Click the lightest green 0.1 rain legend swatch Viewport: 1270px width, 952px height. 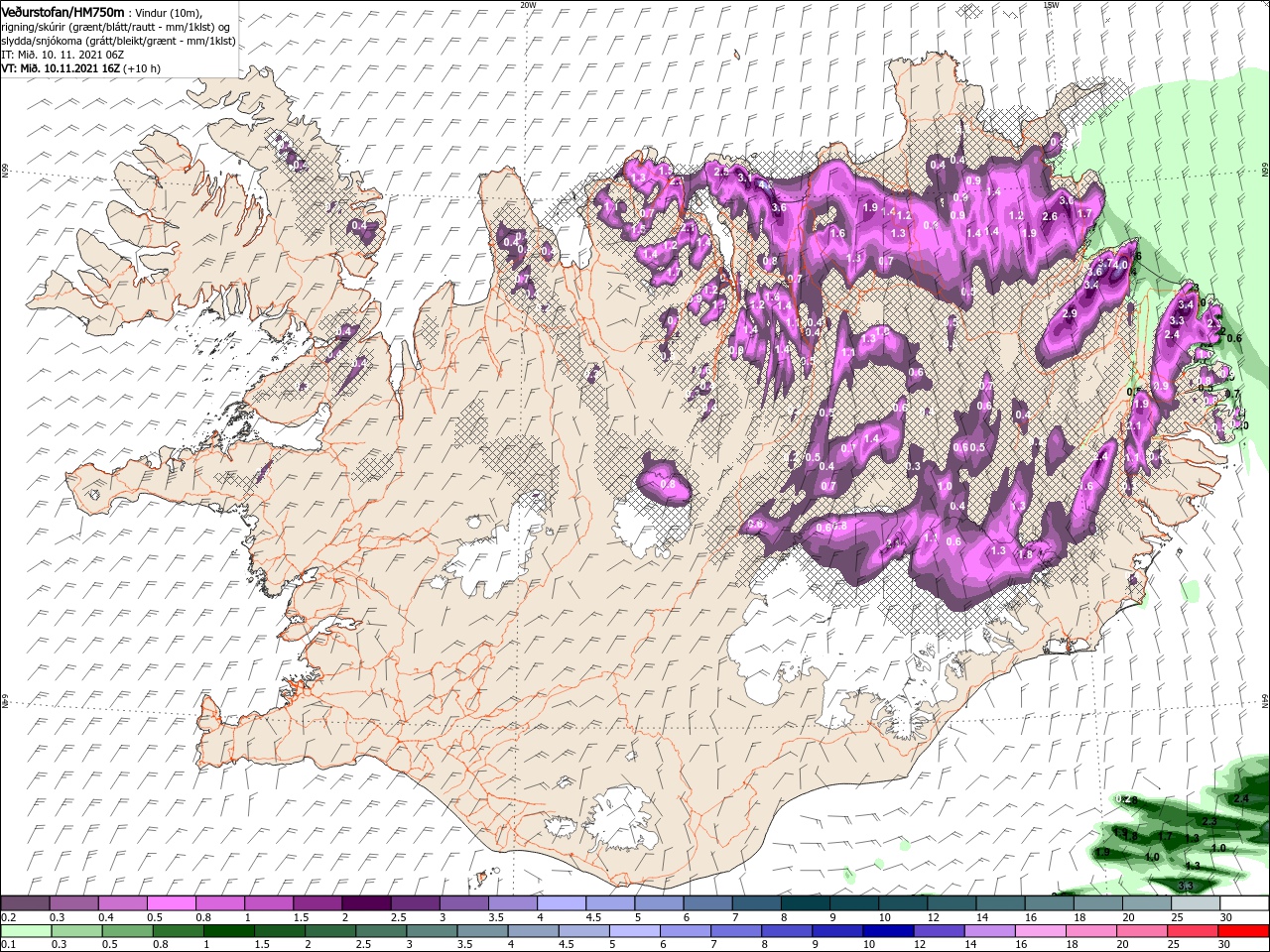(26, 931)
